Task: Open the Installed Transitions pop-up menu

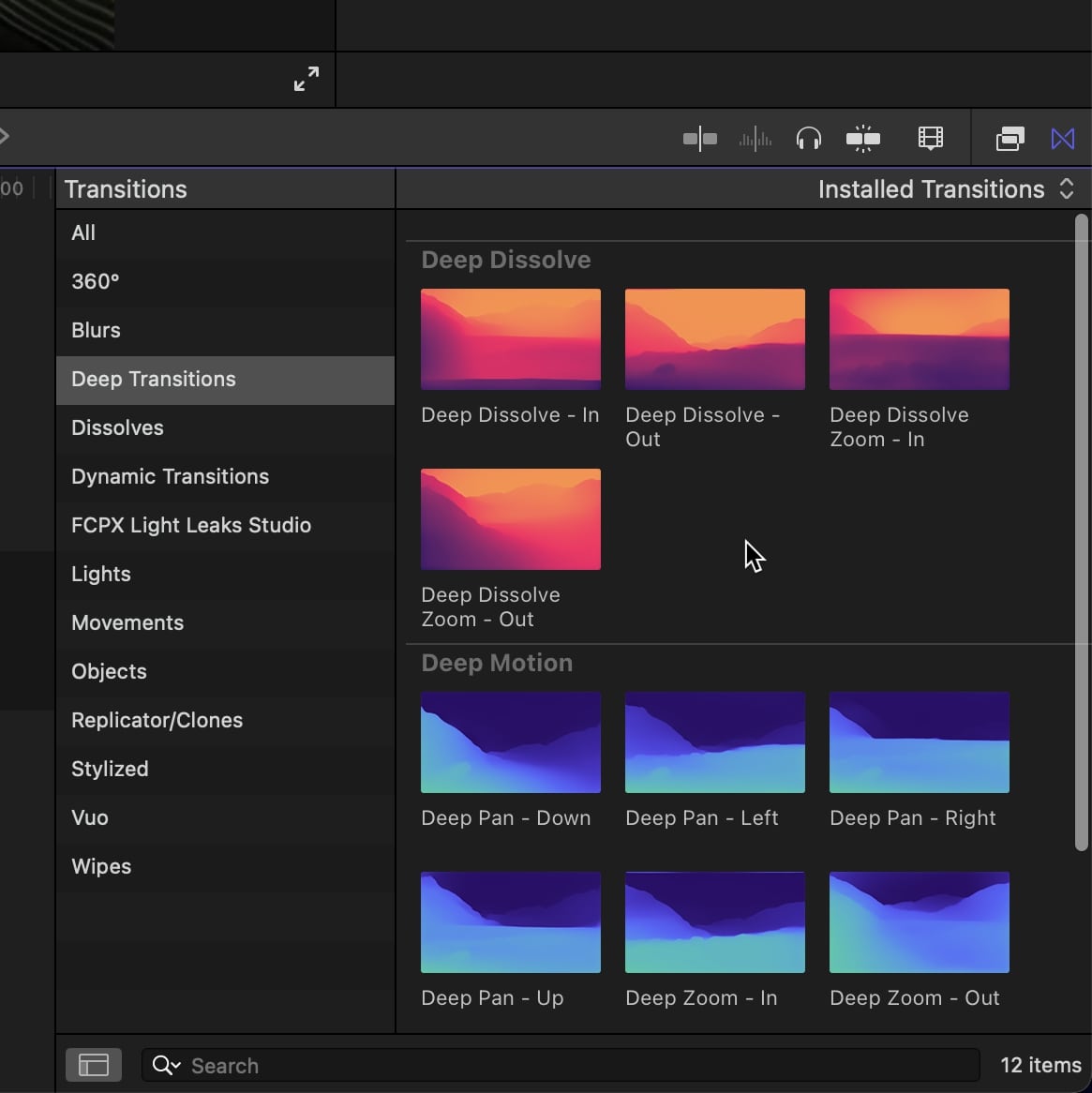Action: 945,189
